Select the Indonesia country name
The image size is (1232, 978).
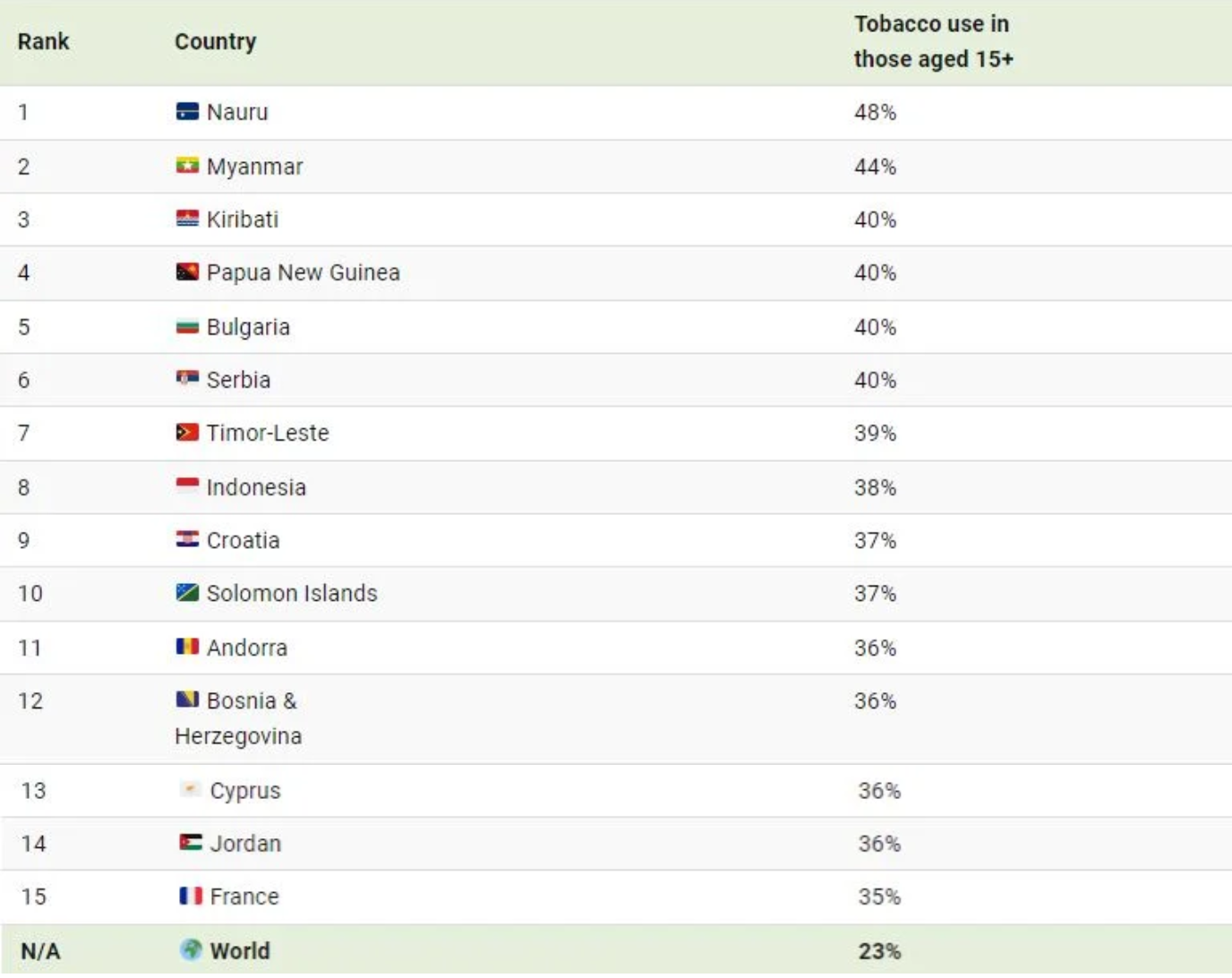point(256,487)
